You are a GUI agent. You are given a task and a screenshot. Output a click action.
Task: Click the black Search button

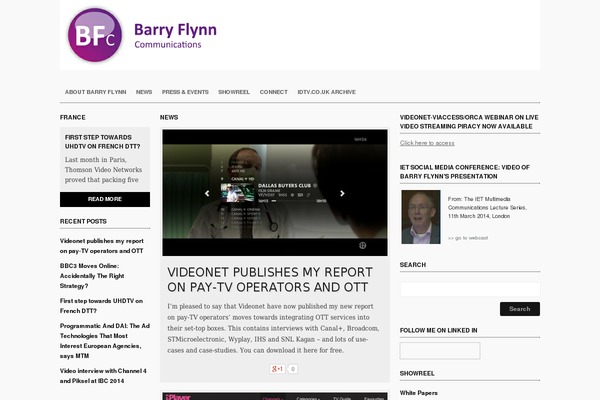520,309
